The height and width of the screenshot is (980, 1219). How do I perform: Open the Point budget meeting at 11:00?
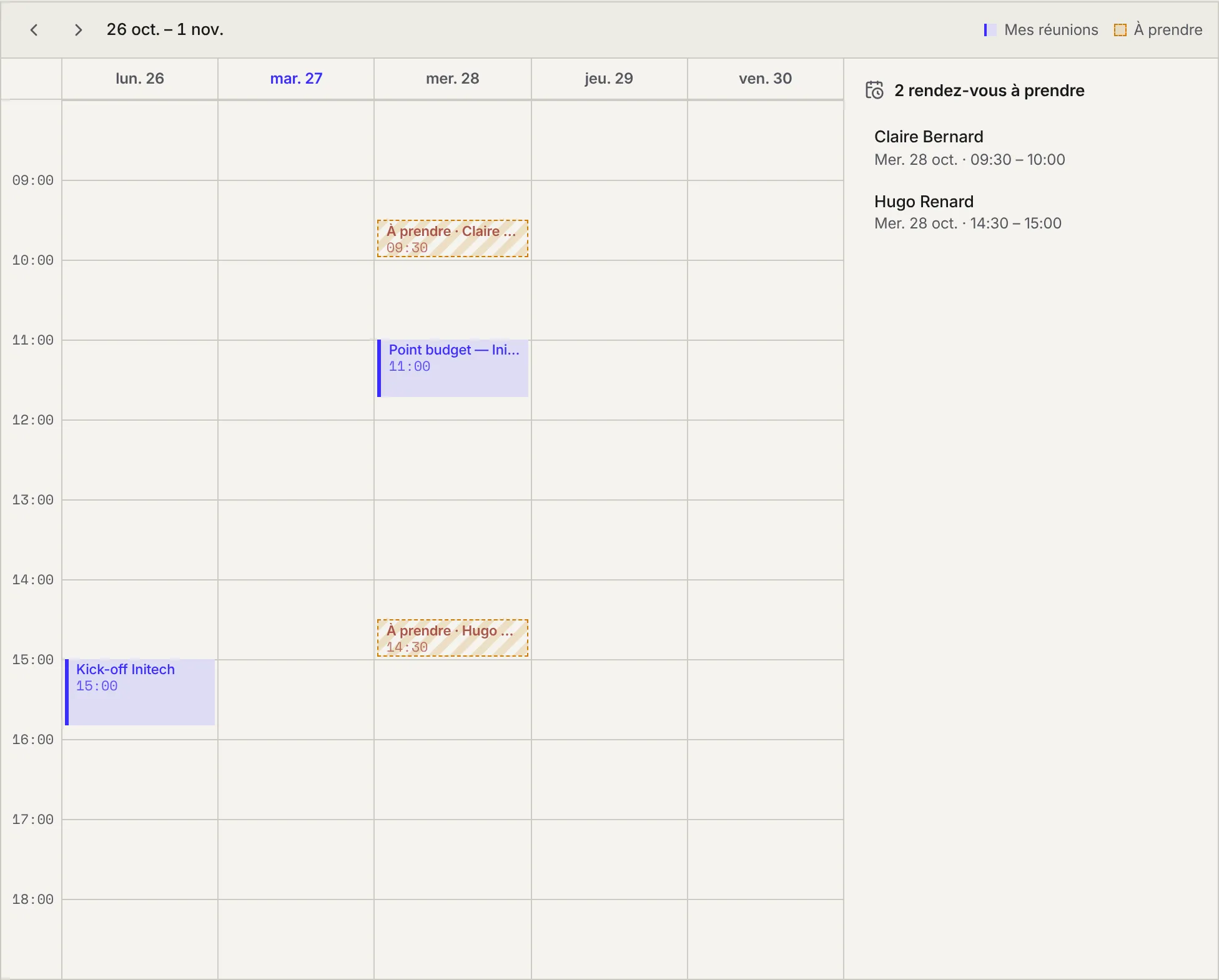(x=453, y=368)
